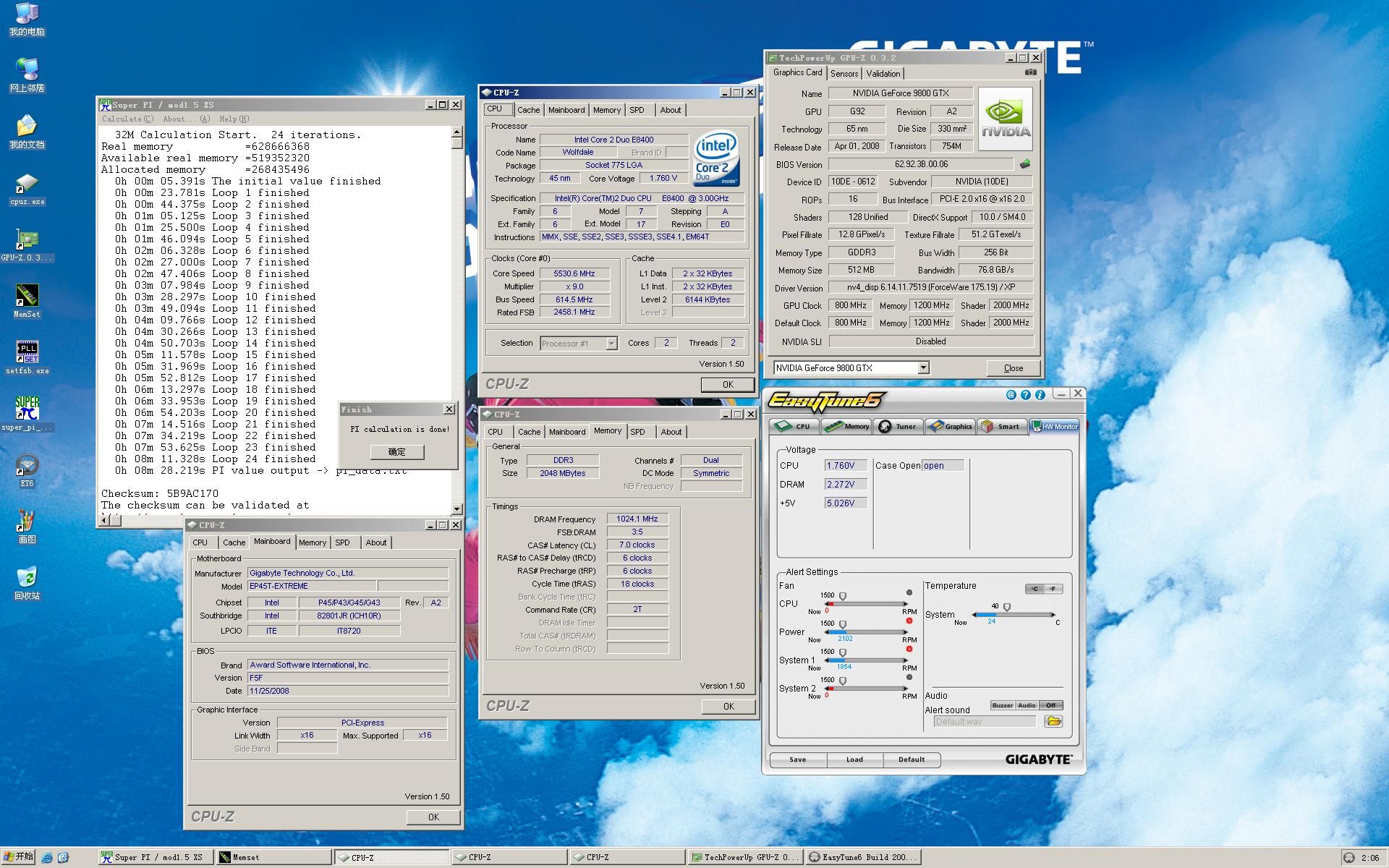Open the MemSet desktop icon

(x=27, y=301)
